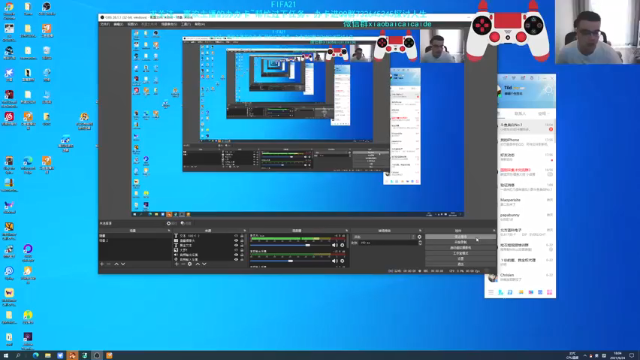
Task: Open source properties gear in Sources panel
Action: 190,264
